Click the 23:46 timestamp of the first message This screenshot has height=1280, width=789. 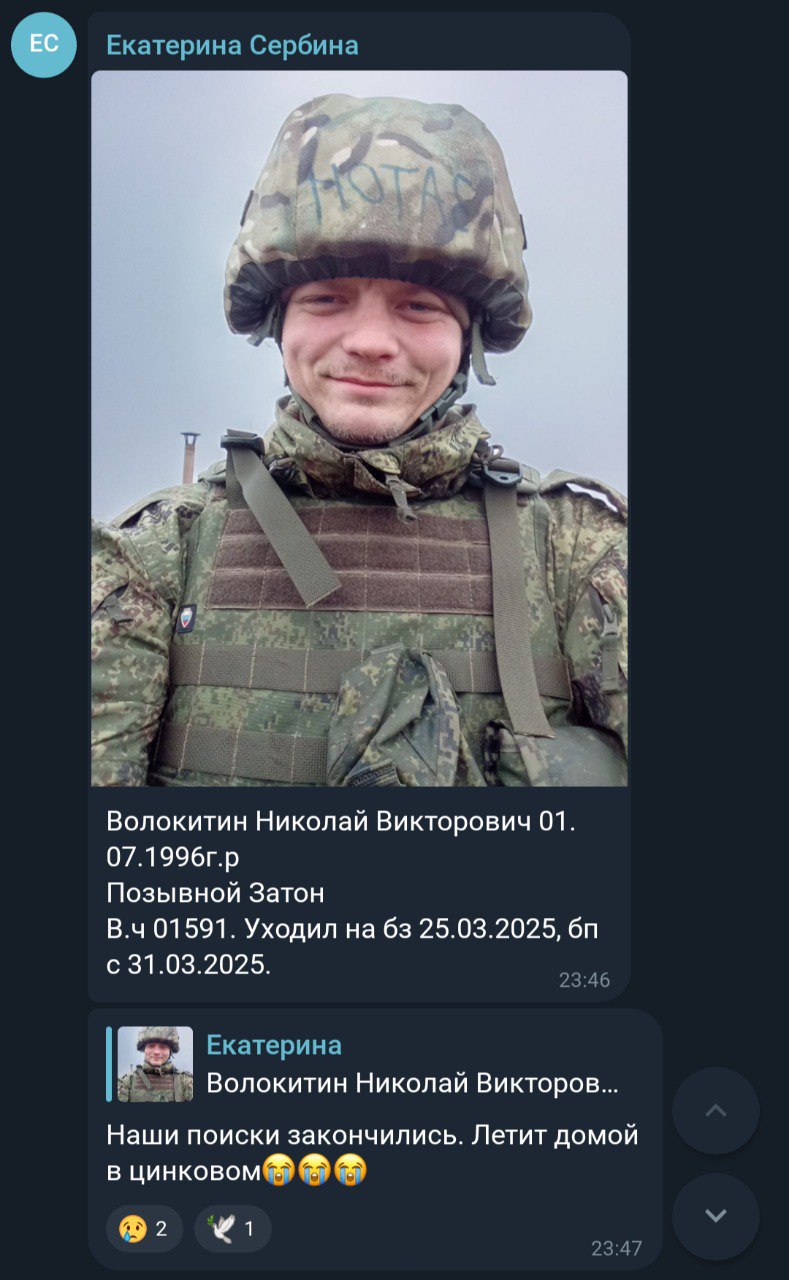[x=584, y=980]
